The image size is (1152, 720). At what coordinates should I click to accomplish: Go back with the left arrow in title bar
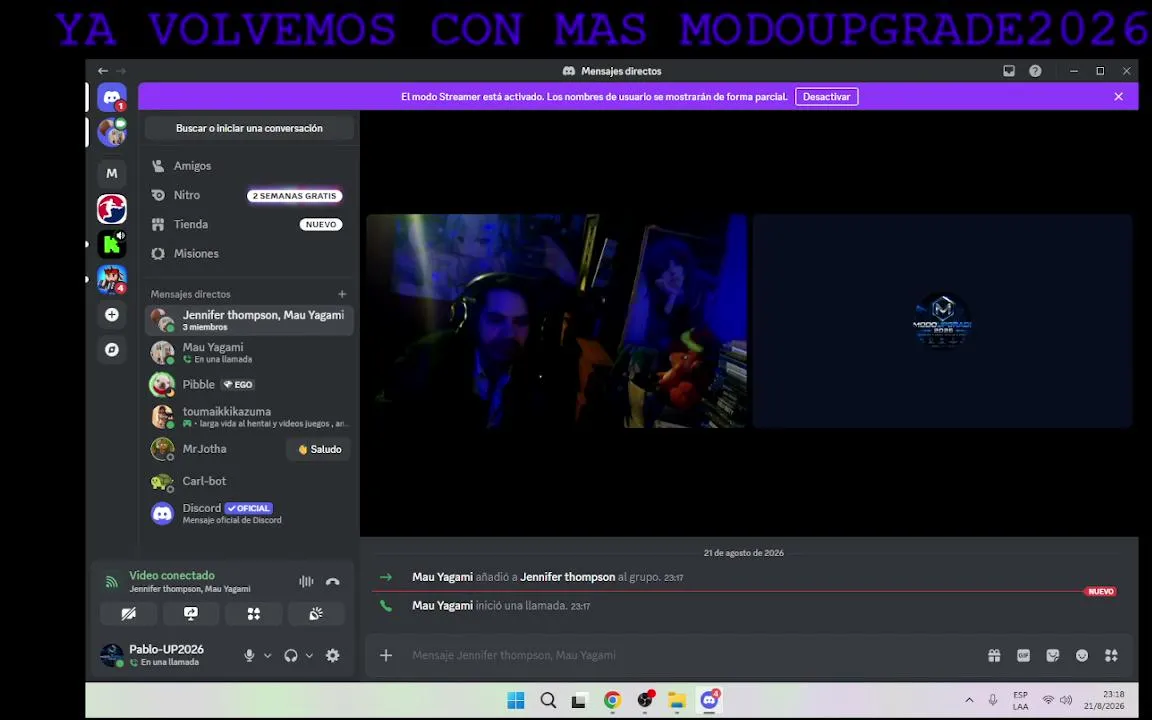click(x=103, y=71)
